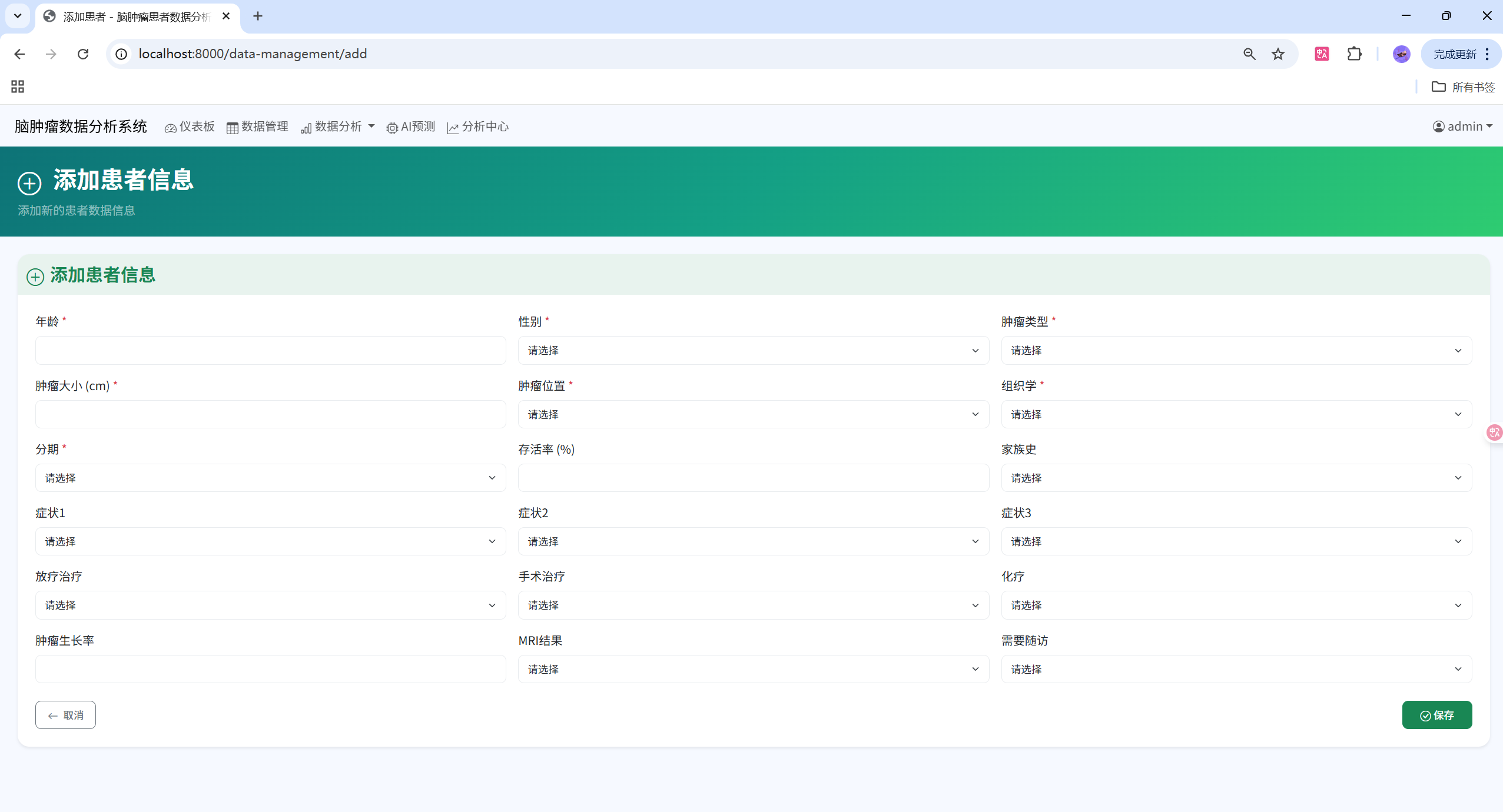
Task: Bookmark this page with the star icon
Action: click(x=1278, y=54)
